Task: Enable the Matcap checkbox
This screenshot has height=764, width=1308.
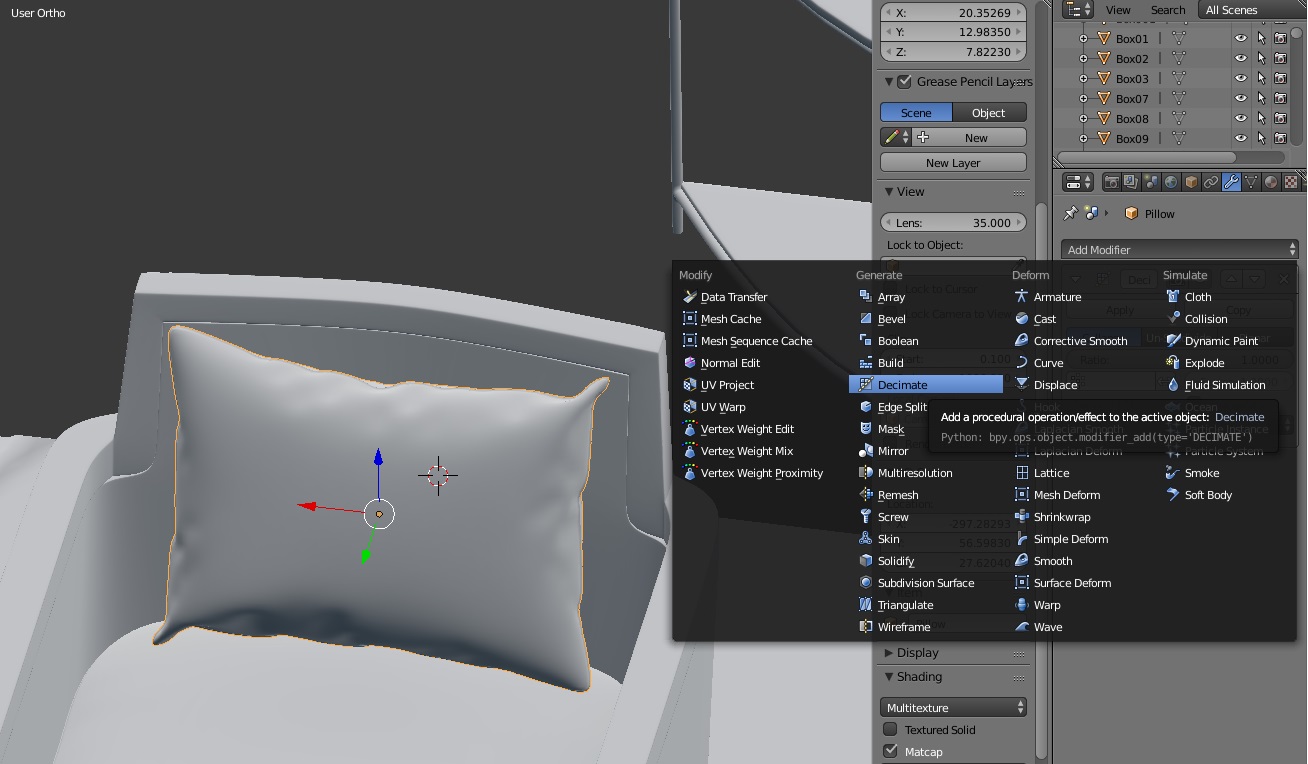Action: [891, 751]
